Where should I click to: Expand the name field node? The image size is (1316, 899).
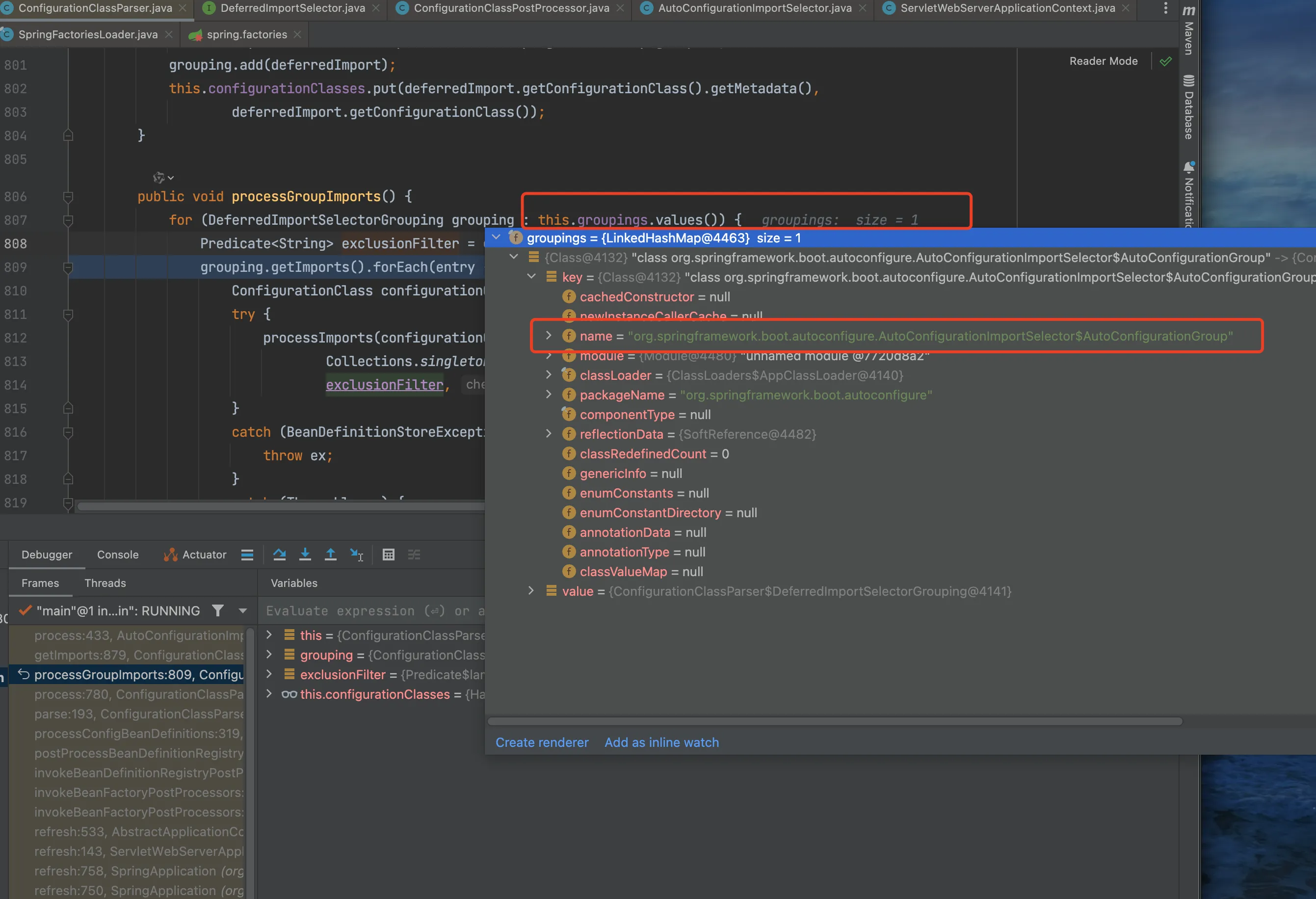[x=548, y=336]
